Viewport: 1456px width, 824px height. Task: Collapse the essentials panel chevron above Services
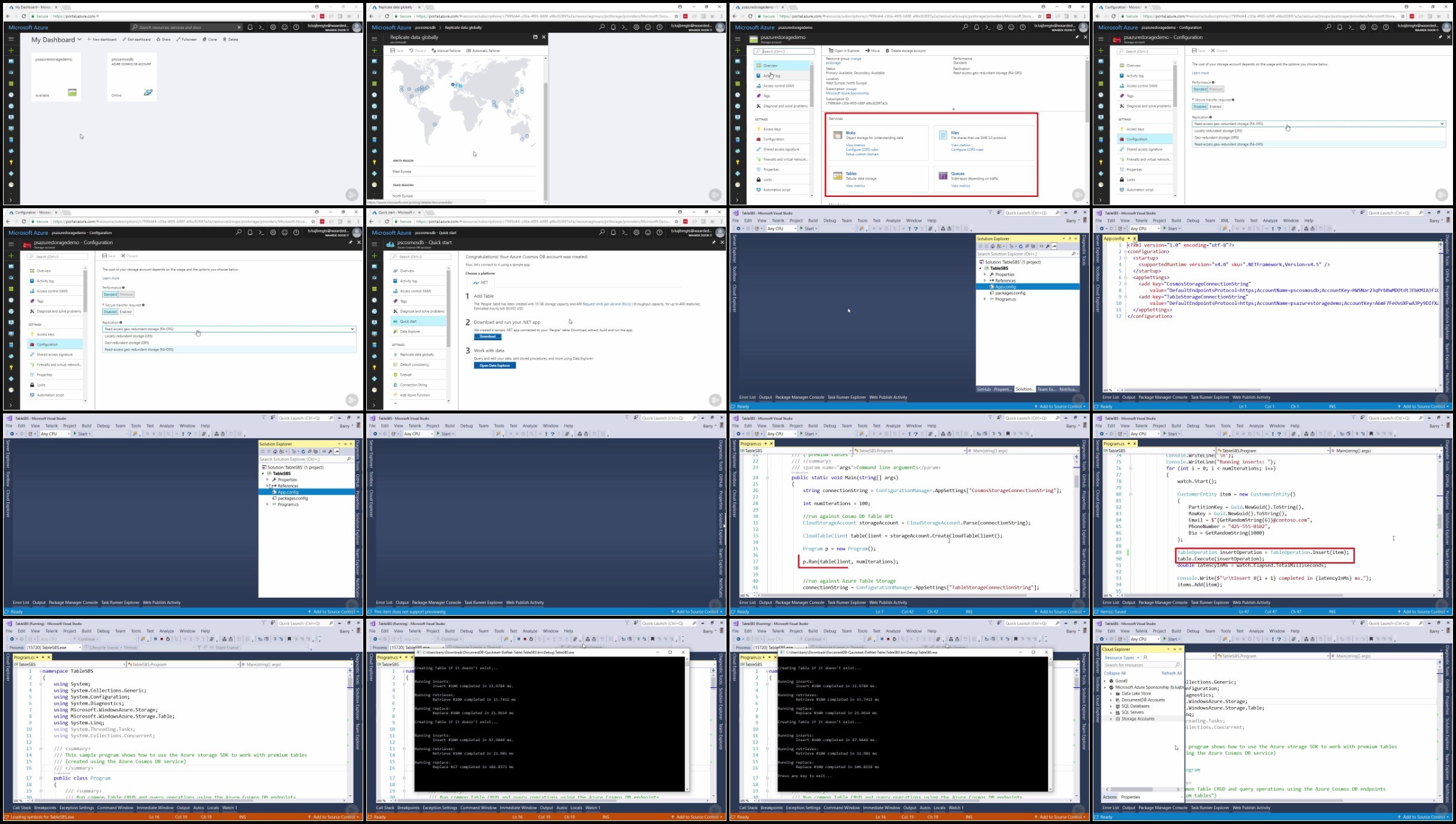coord(953,109)
